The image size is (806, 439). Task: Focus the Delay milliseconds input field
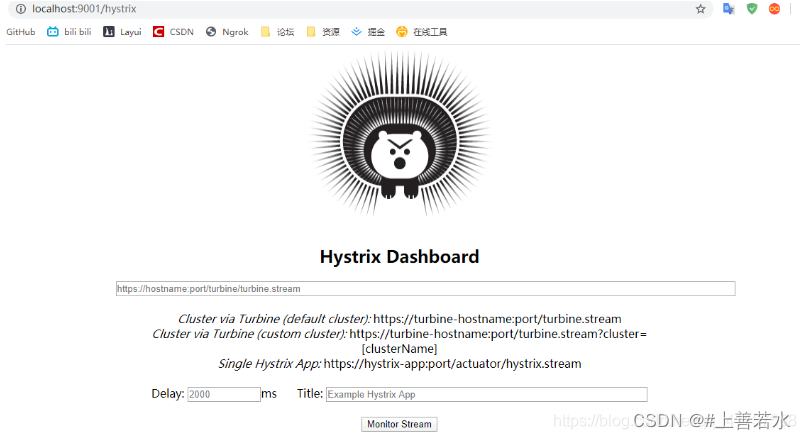tap(224, 394)
